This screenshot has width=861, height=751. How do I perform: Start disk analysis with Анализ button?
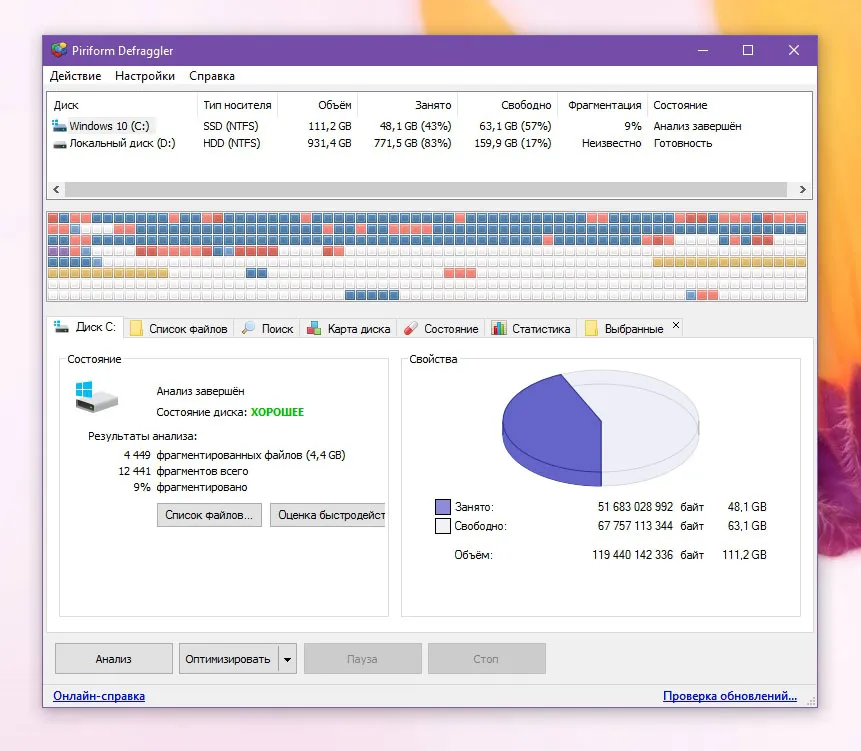click(x=114, y=659)
